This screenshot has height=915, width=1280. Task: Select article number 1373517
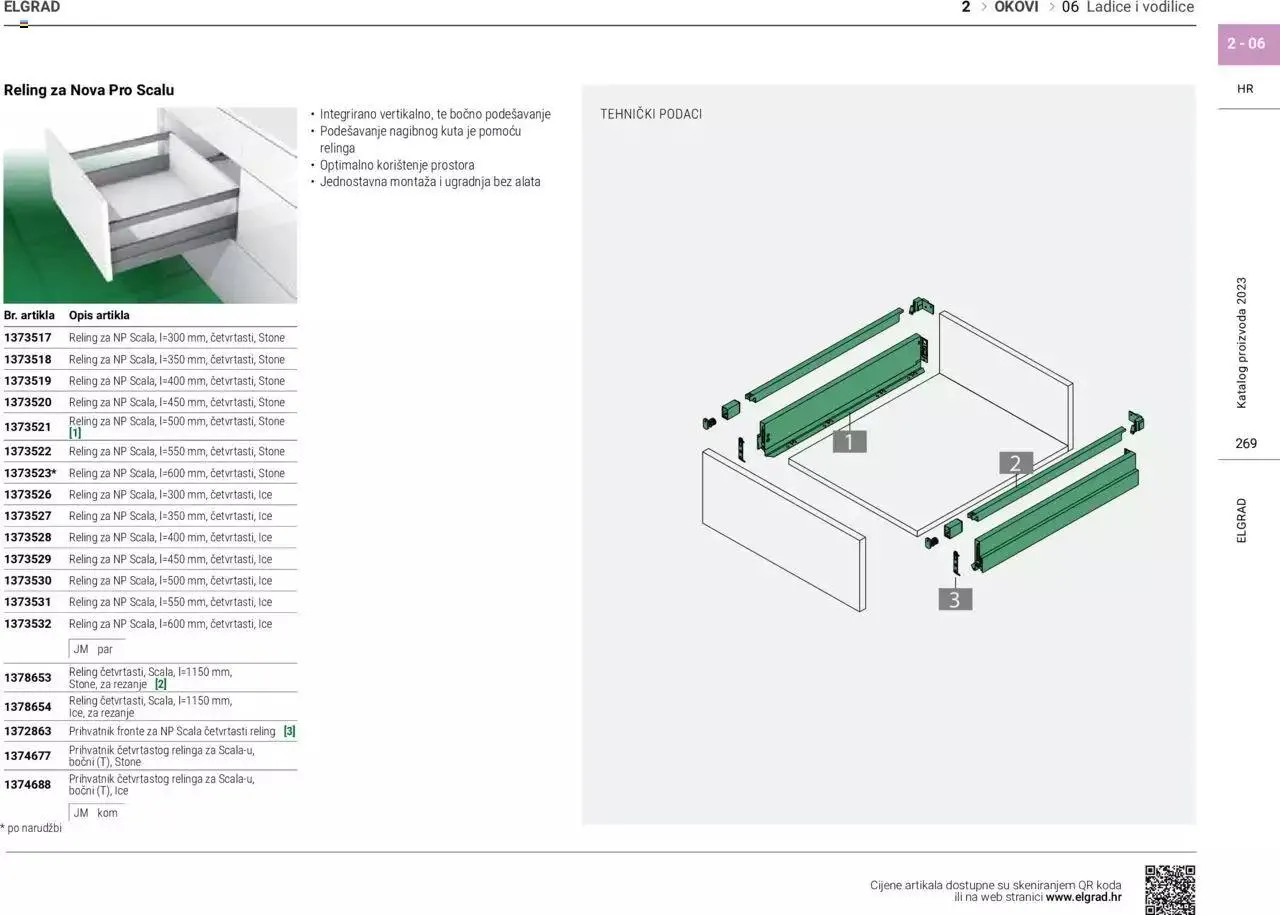tap(28, 338)
